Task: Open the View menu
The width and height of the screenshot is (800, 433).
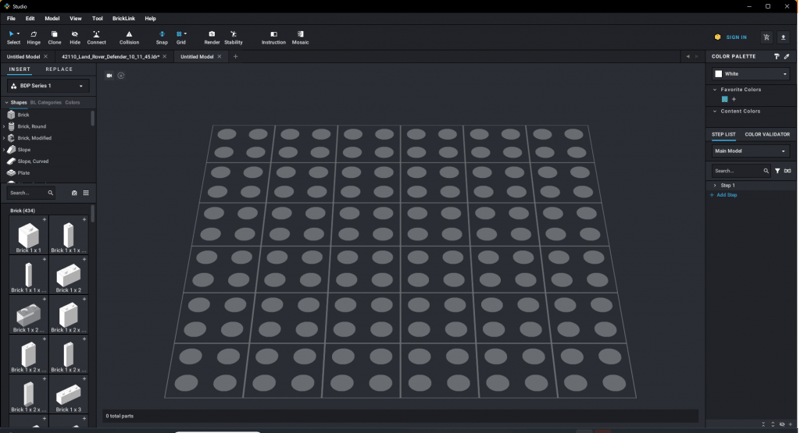Action: (x=76, y=18)
